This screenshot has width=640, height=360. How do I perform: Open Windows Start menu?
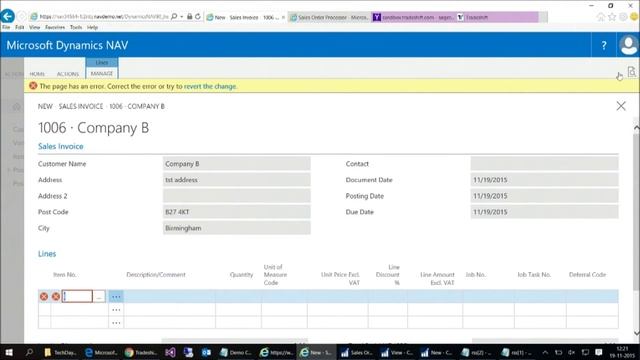tap(9, 352)
